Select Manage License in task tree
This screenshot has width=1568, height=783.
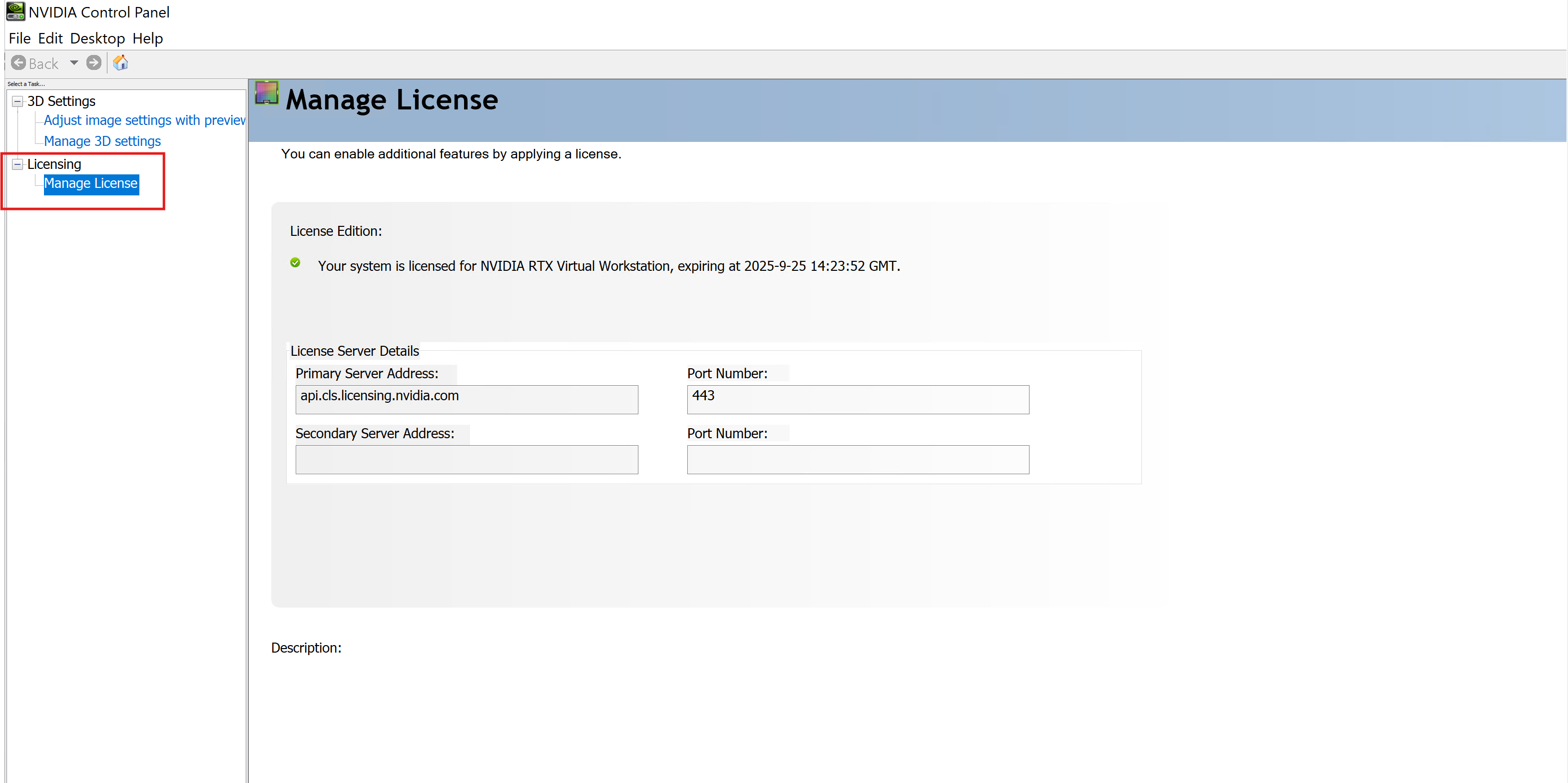91,184
